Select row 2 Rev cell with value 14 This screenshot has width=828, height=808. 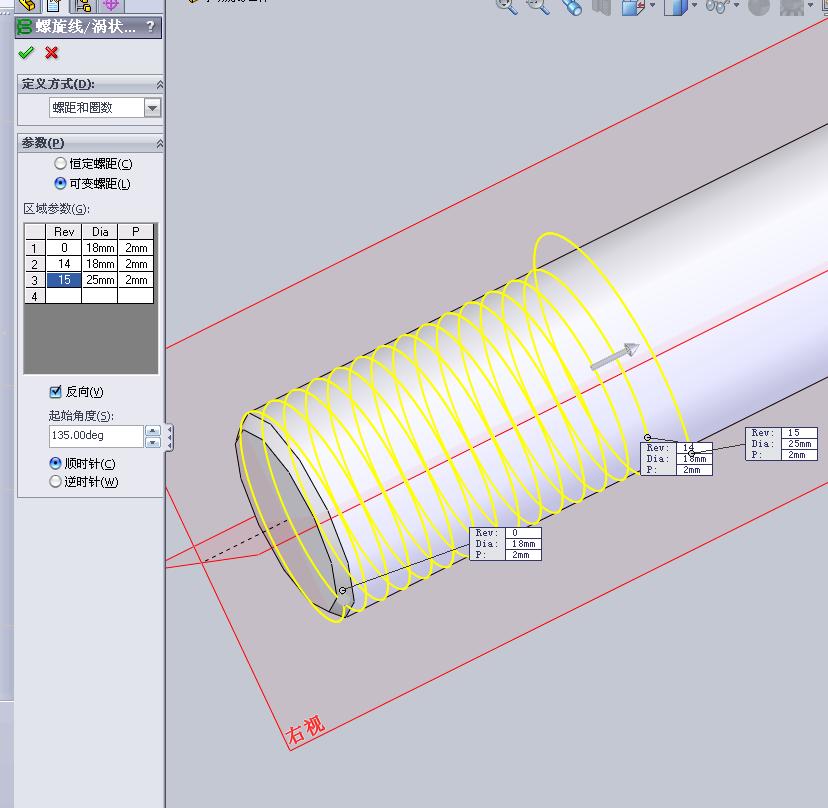tap(64, 264)
